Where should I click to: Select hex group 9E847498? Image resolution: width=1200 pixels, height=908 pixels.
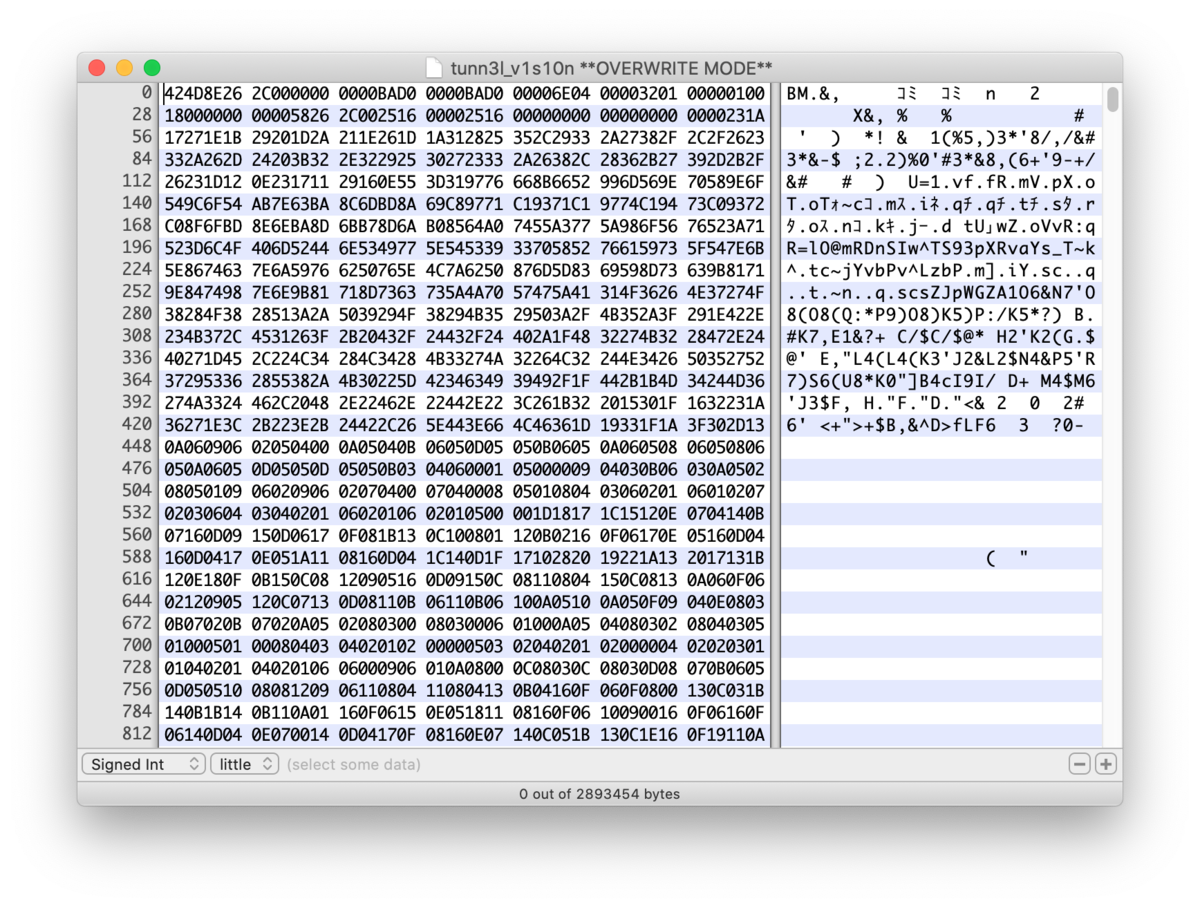[x=203, y=292]
